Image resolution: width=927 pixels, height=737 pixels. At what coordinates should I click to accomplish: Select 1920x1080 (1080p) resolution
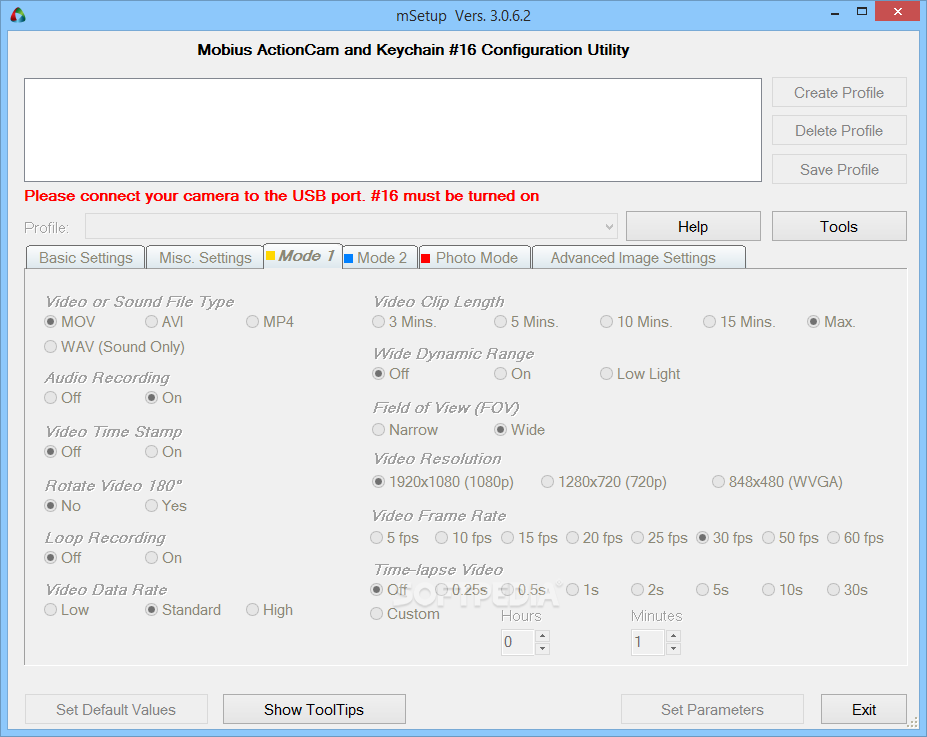pos(443,482)
